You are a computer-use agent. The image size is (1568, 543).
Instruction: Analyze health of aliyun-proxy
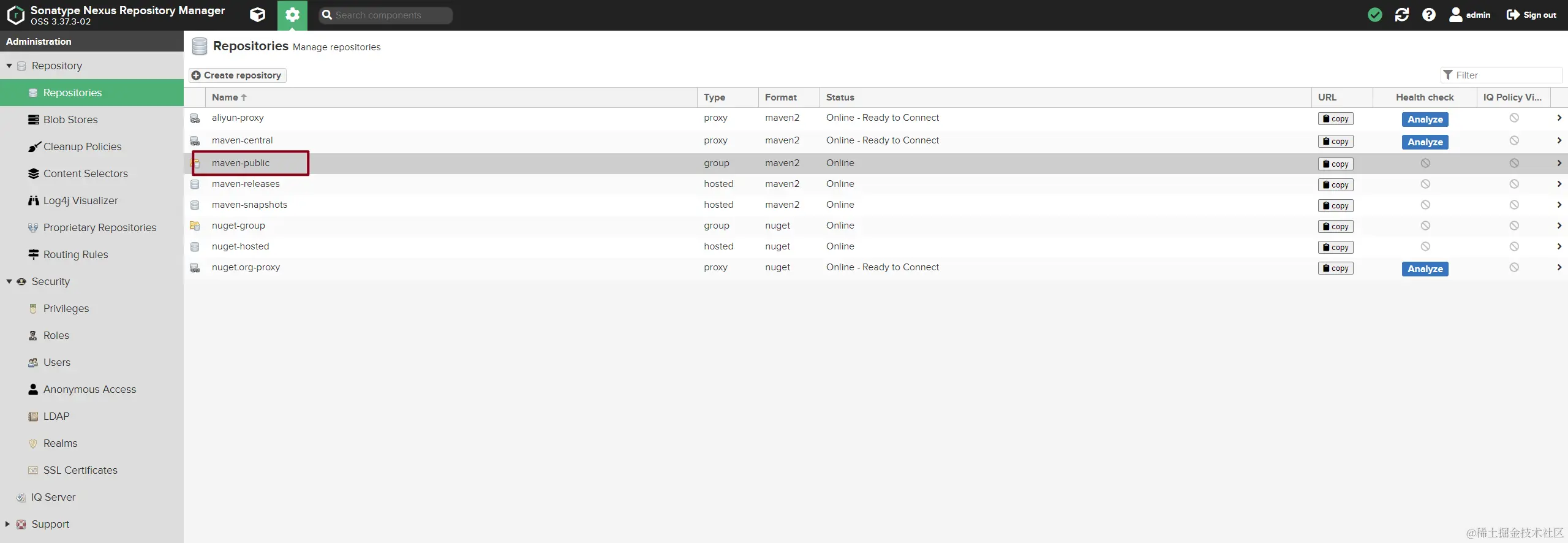click(x=1425, y=120)
